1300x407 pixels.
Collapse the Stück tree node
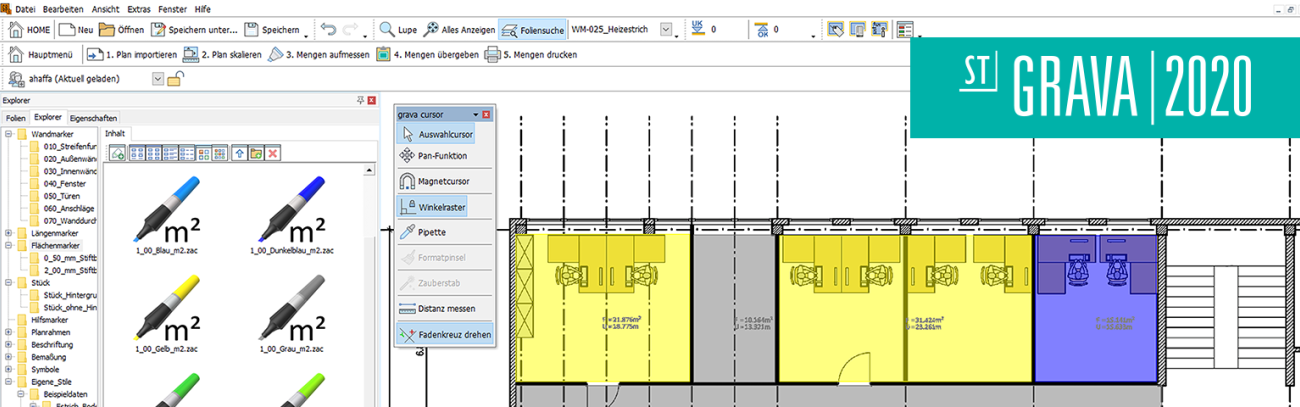[9, 283]
